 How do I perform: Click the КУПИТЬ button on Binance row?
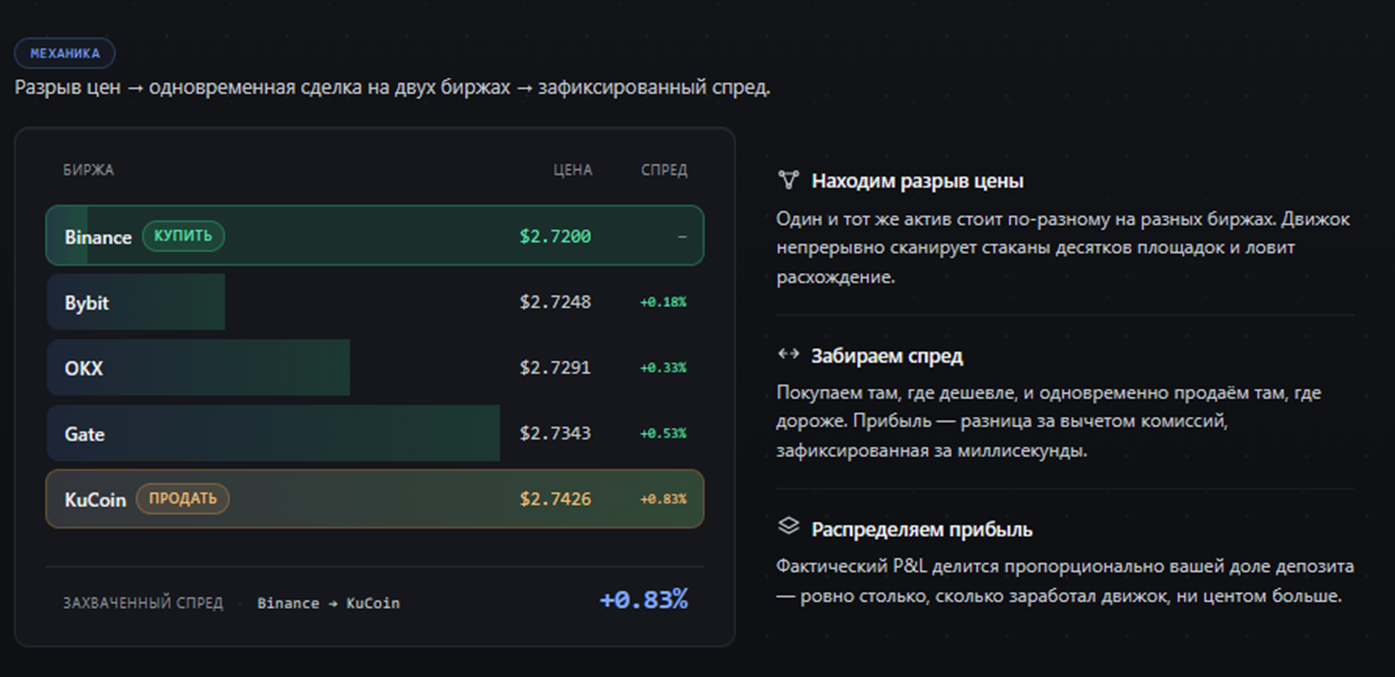(x=183, y=236)
